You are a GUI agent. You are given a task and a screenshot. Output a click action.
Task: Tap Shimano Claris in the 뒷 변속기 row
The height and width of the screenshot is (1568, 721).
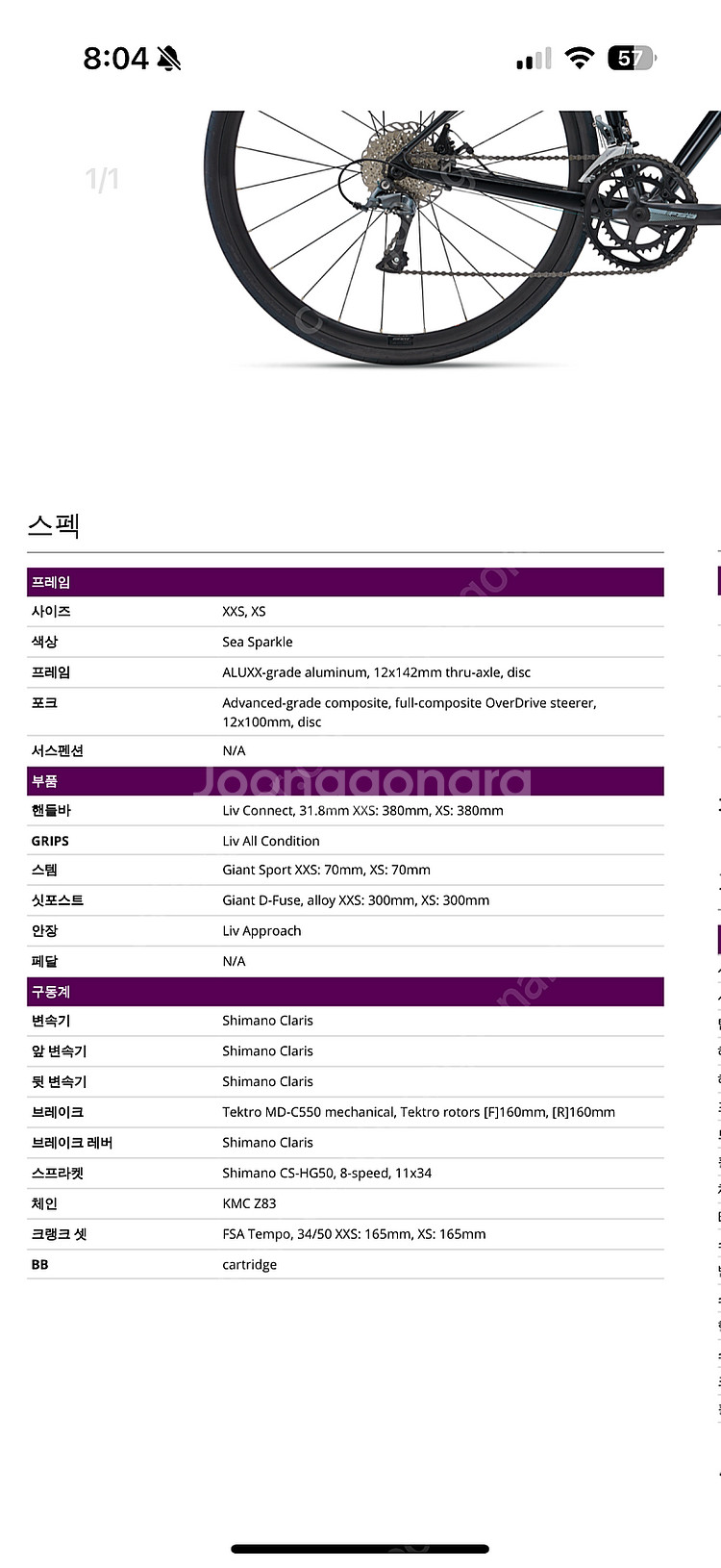[x=268, y=1081]
